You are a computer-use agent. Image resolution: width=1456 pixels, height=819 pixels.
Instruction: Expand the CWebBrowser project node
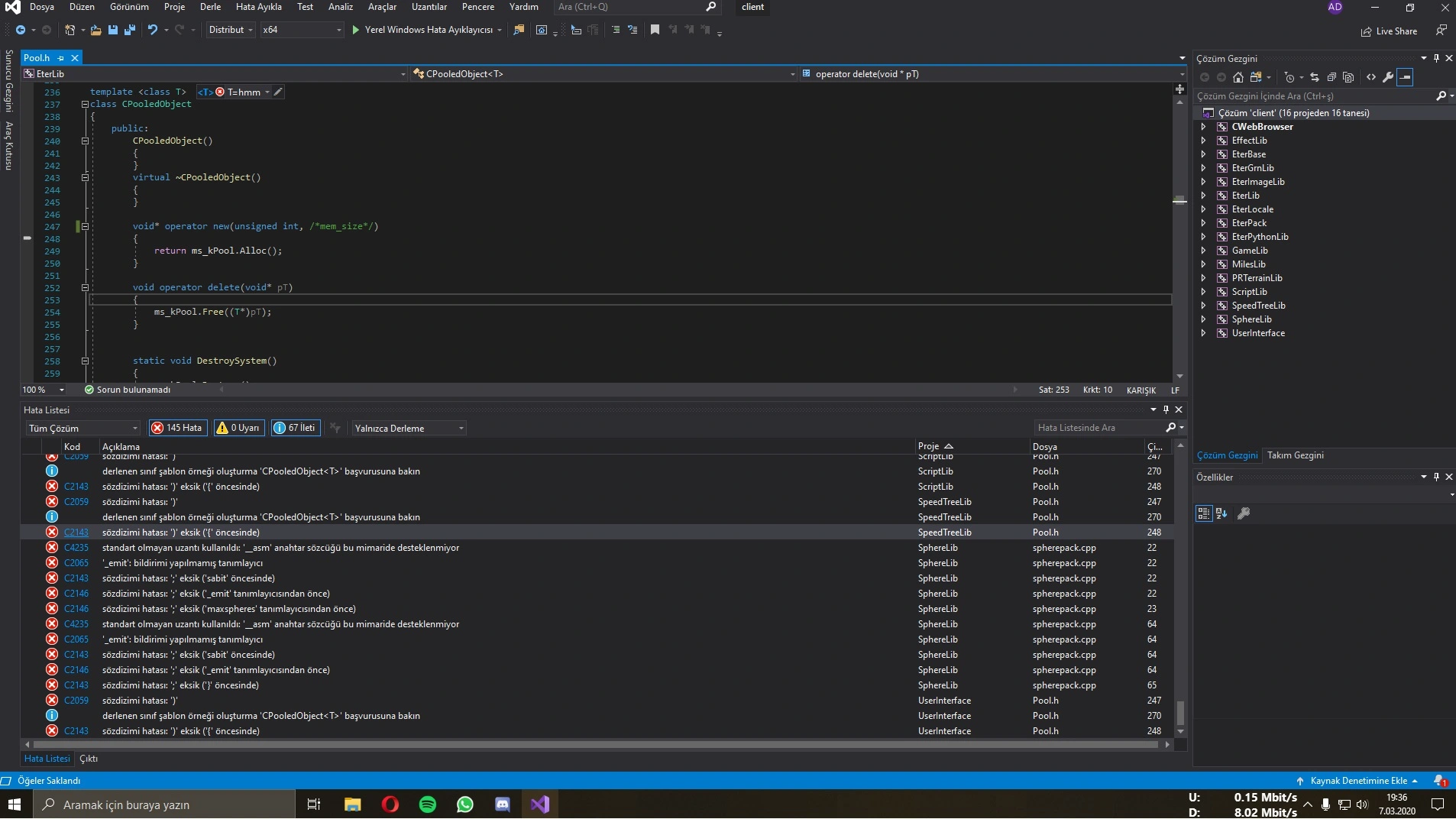pos(1204,127)
